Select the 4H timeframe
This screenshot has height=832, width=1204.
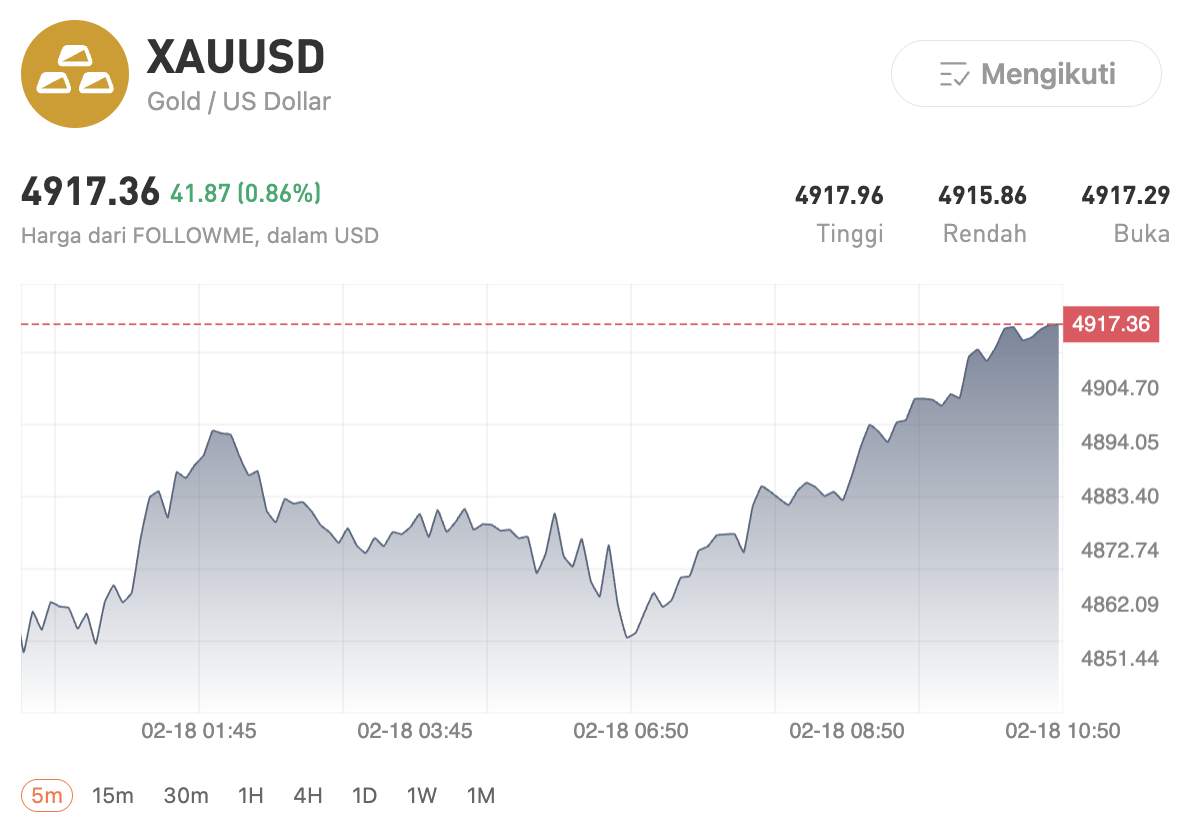click(x=307, y=795)
